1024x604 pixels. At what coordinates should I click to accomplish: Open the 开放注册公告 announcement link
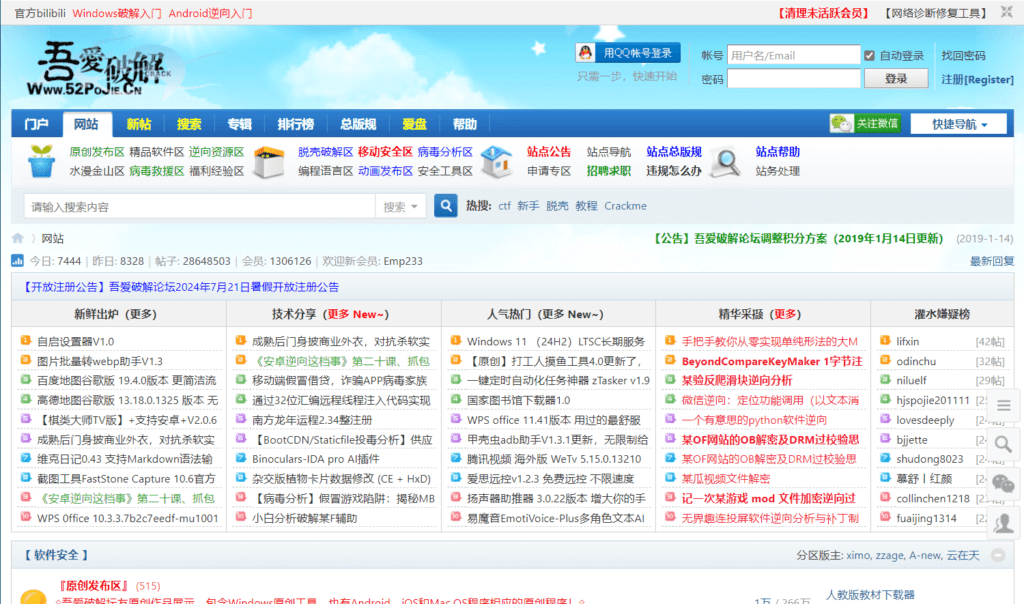coord(180,287)
